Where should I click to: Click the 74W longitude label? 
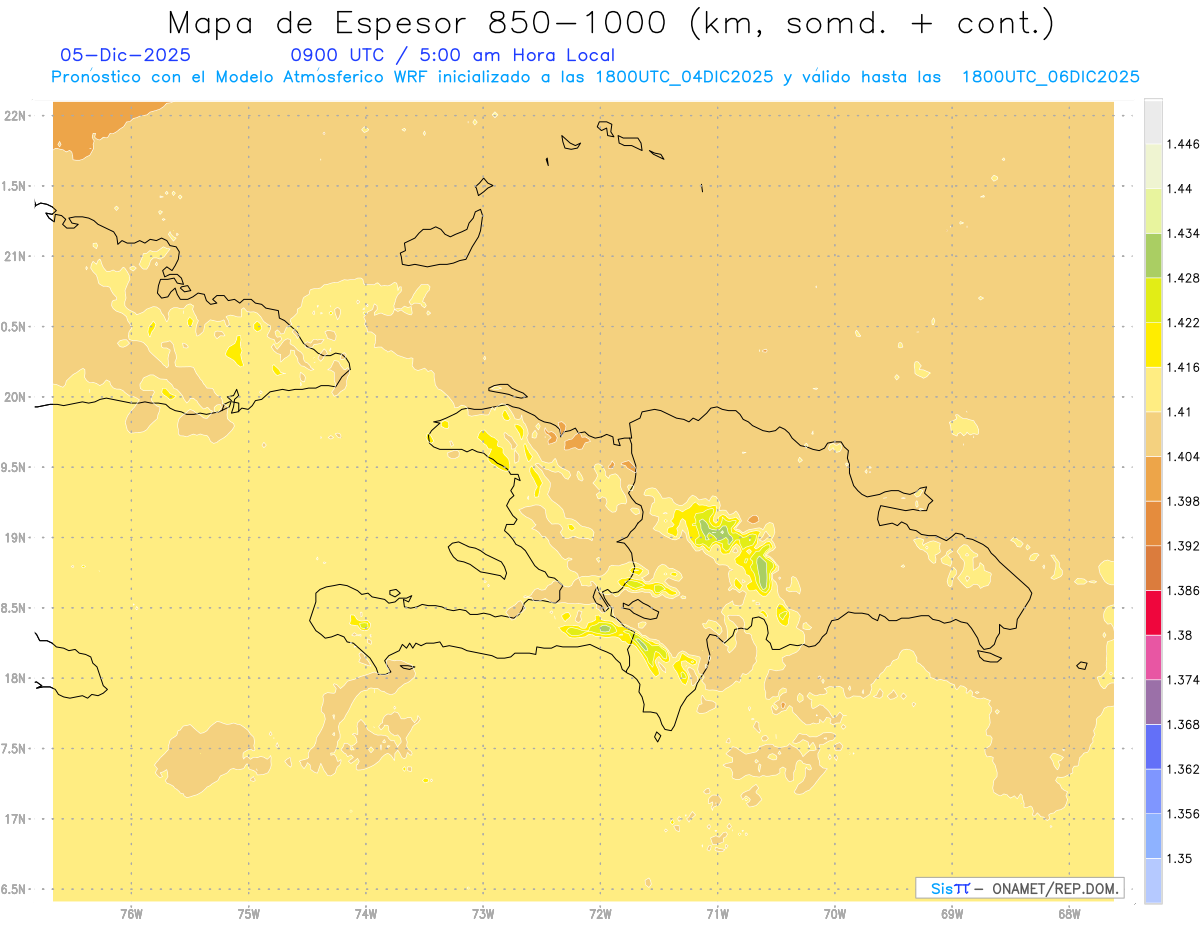pos(366,913)
